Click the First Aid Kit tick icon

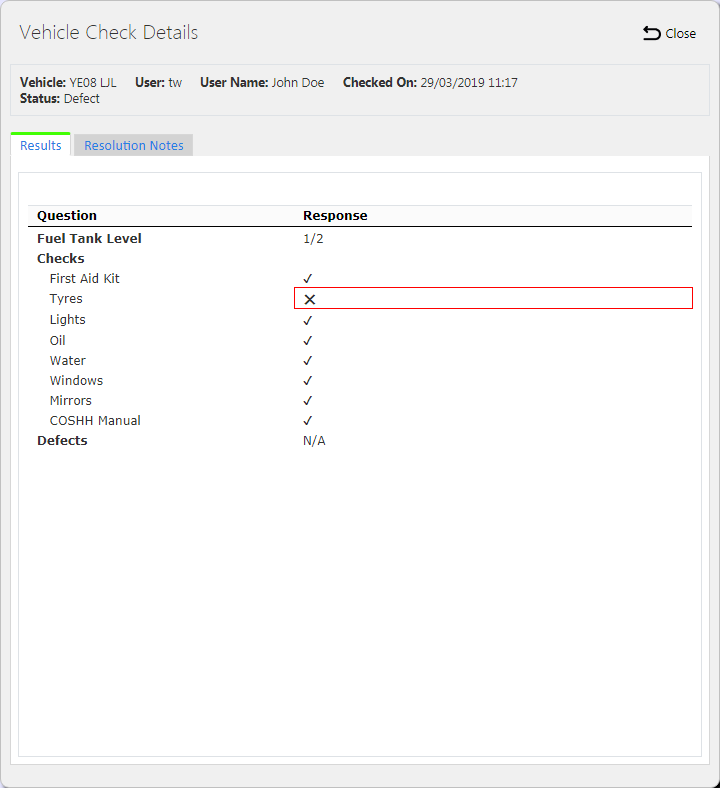[x=307, y=278]
